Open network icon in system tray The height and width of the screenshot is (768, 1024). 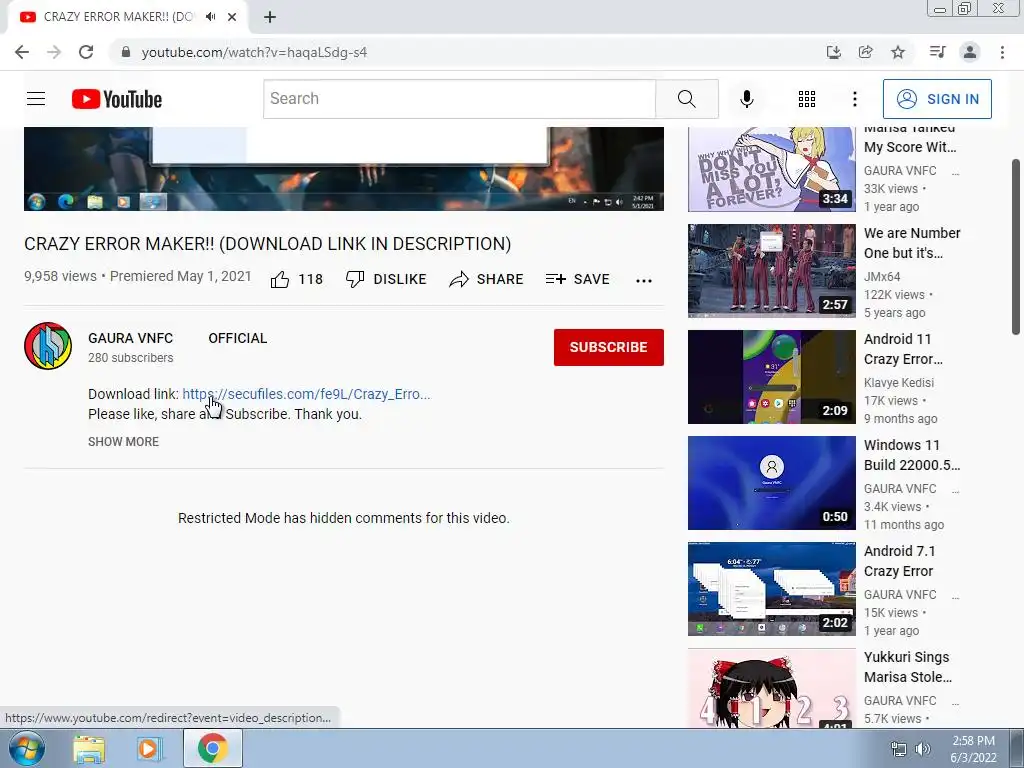click(x=899, y=749)
